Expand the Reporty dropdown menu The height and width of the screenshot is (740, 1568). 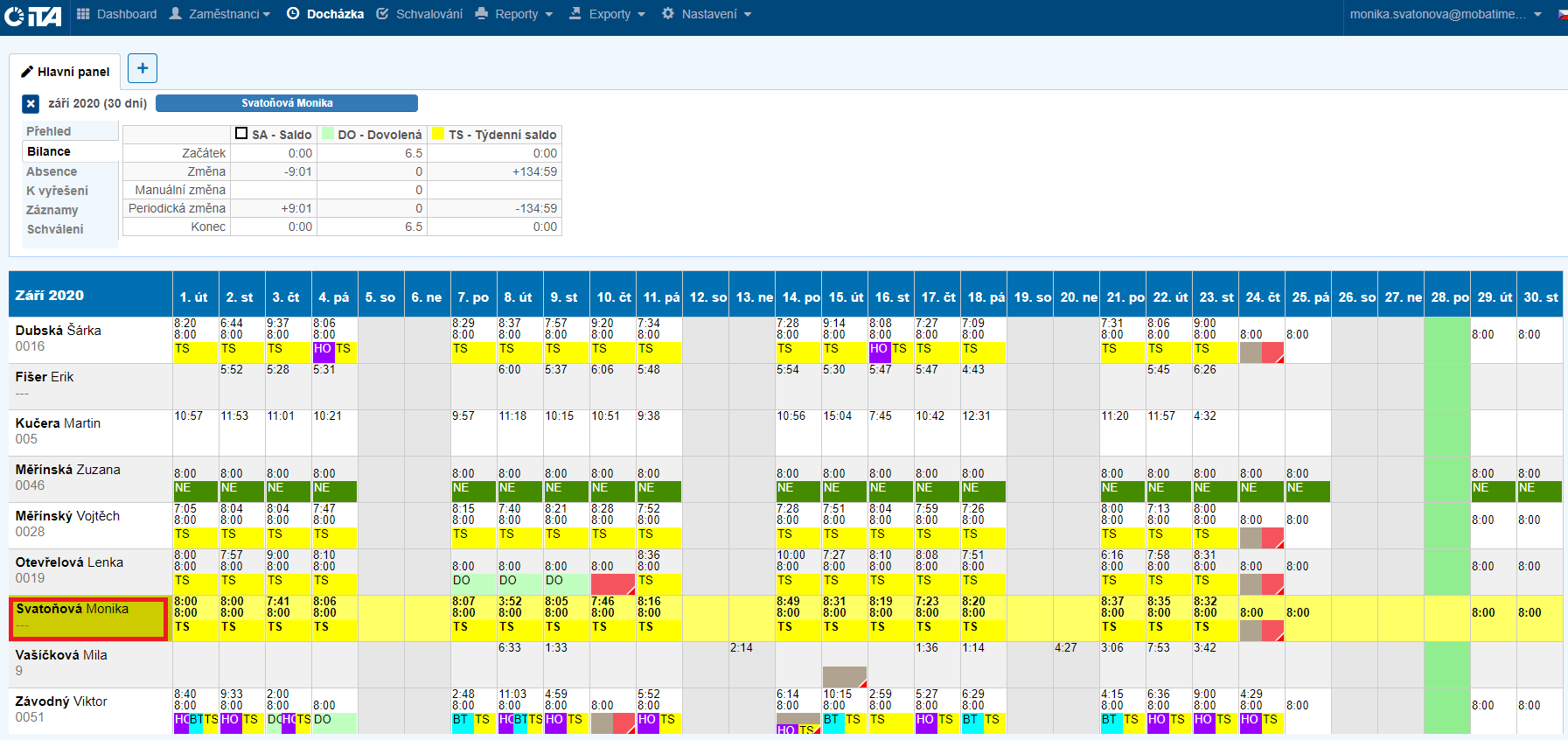point(514,14)
